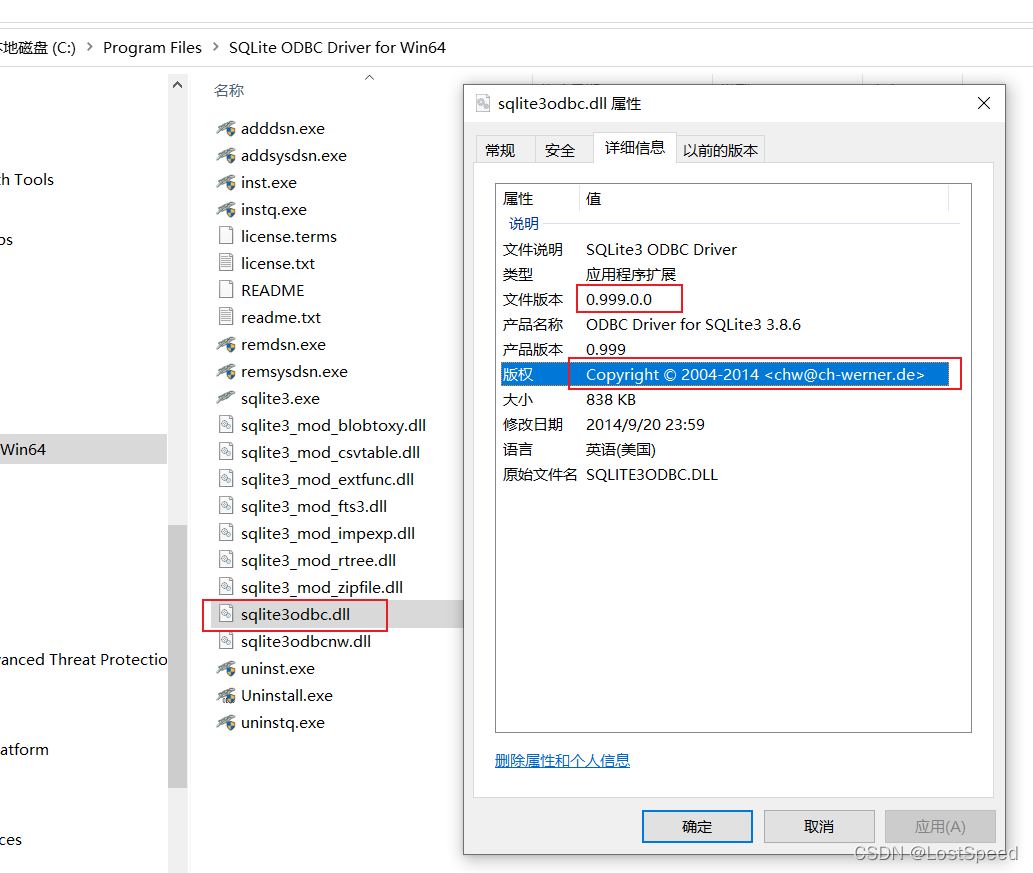Click the properties dialog title bar icon

[483, 103]
